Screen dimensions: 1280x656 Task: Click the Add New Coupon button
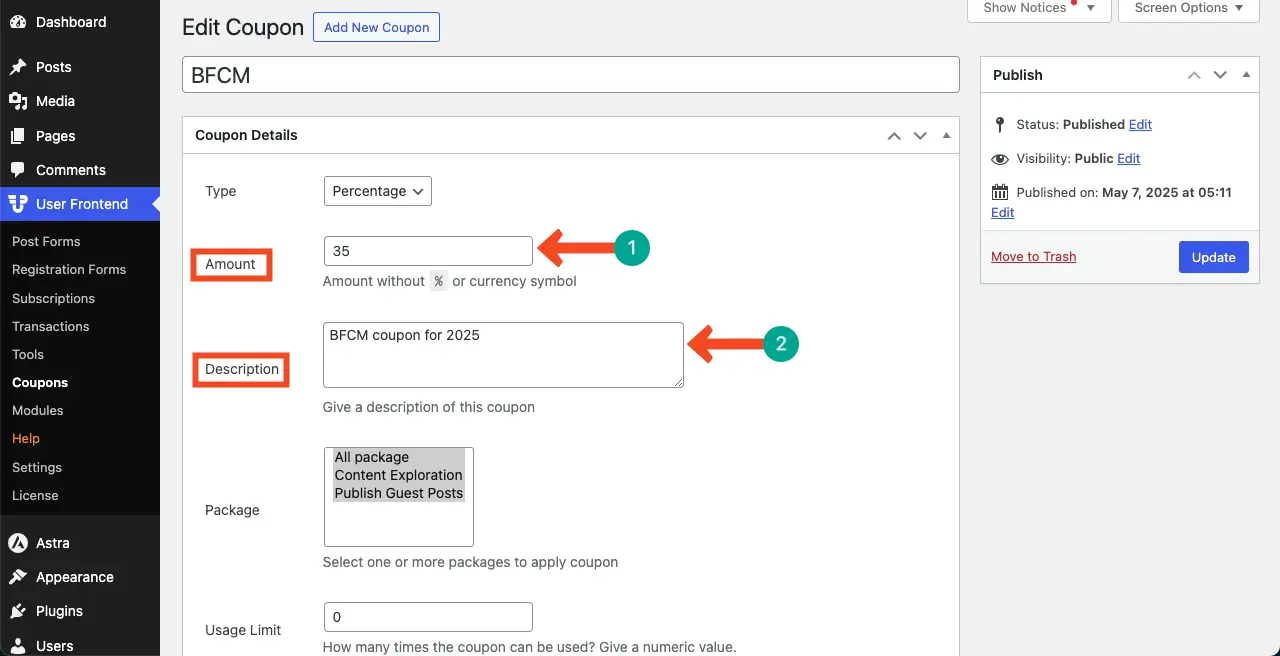[376, 27]
